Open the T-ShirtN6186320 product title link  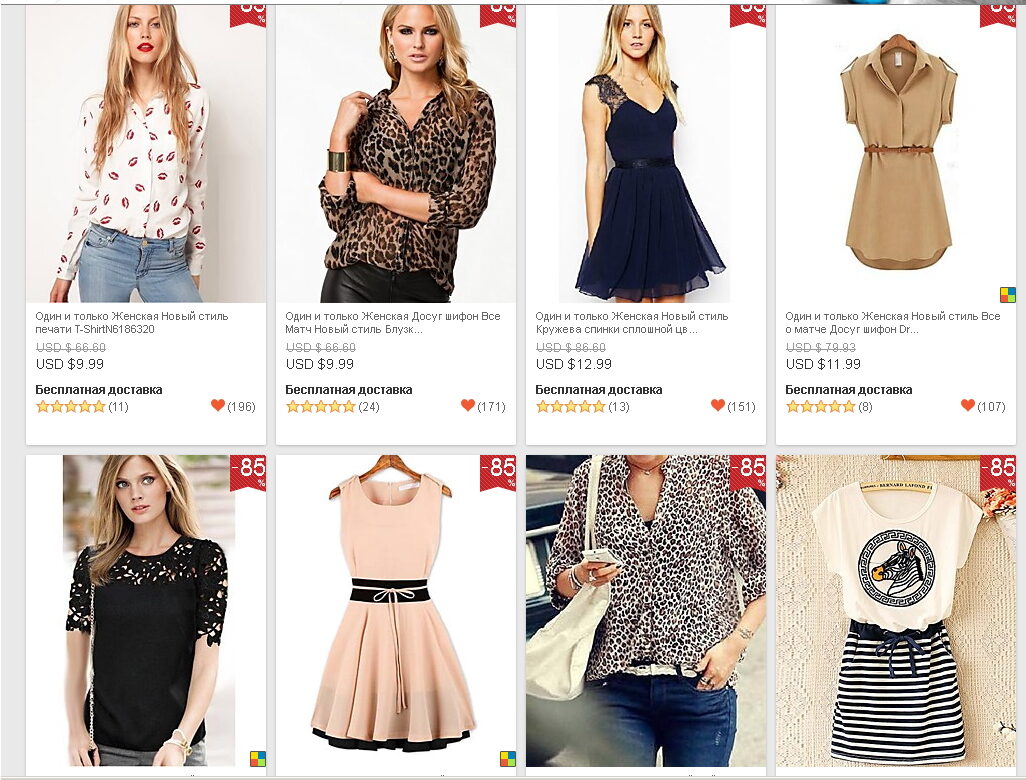131,322
